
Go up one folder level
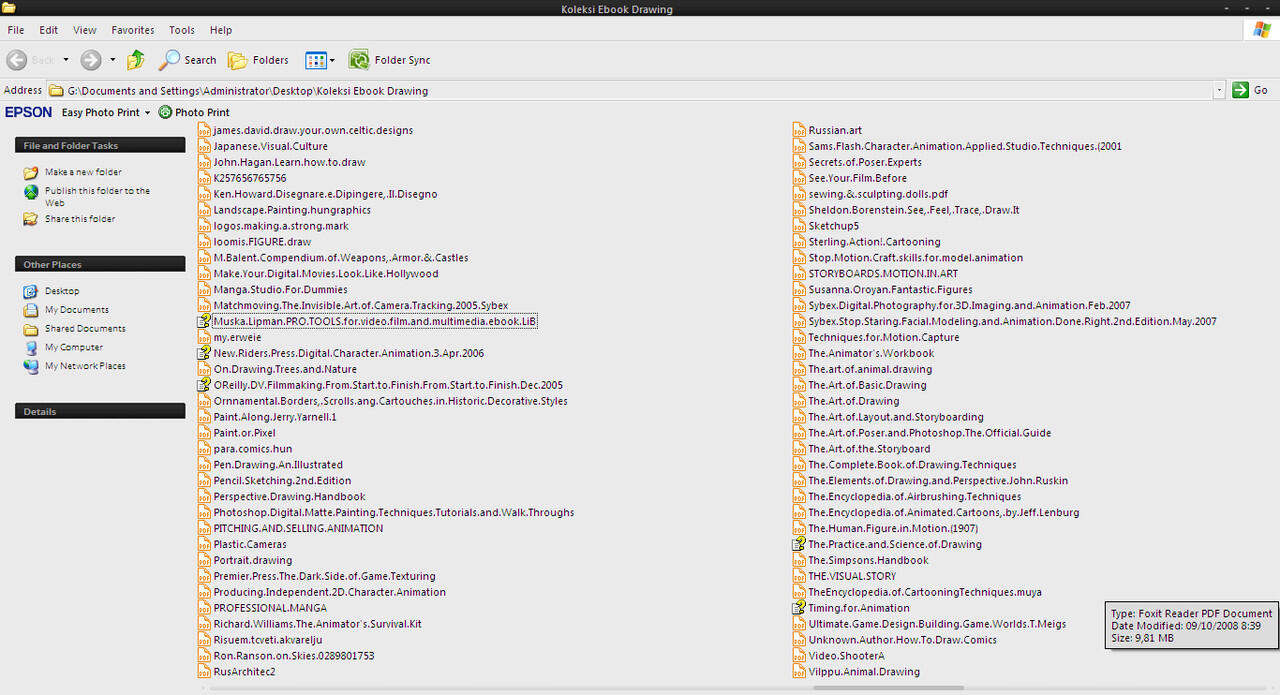click(x=136, y=60)
